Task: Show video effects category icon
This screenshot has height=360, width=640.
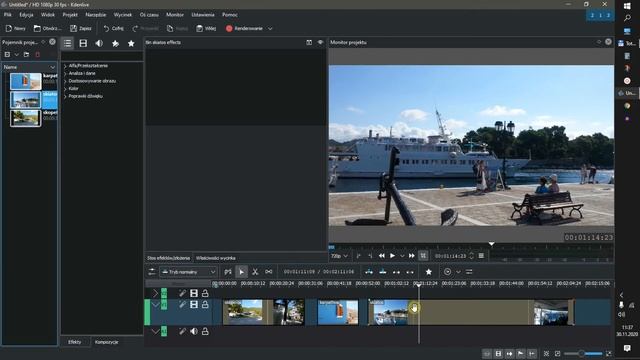Action: [83, 43]
